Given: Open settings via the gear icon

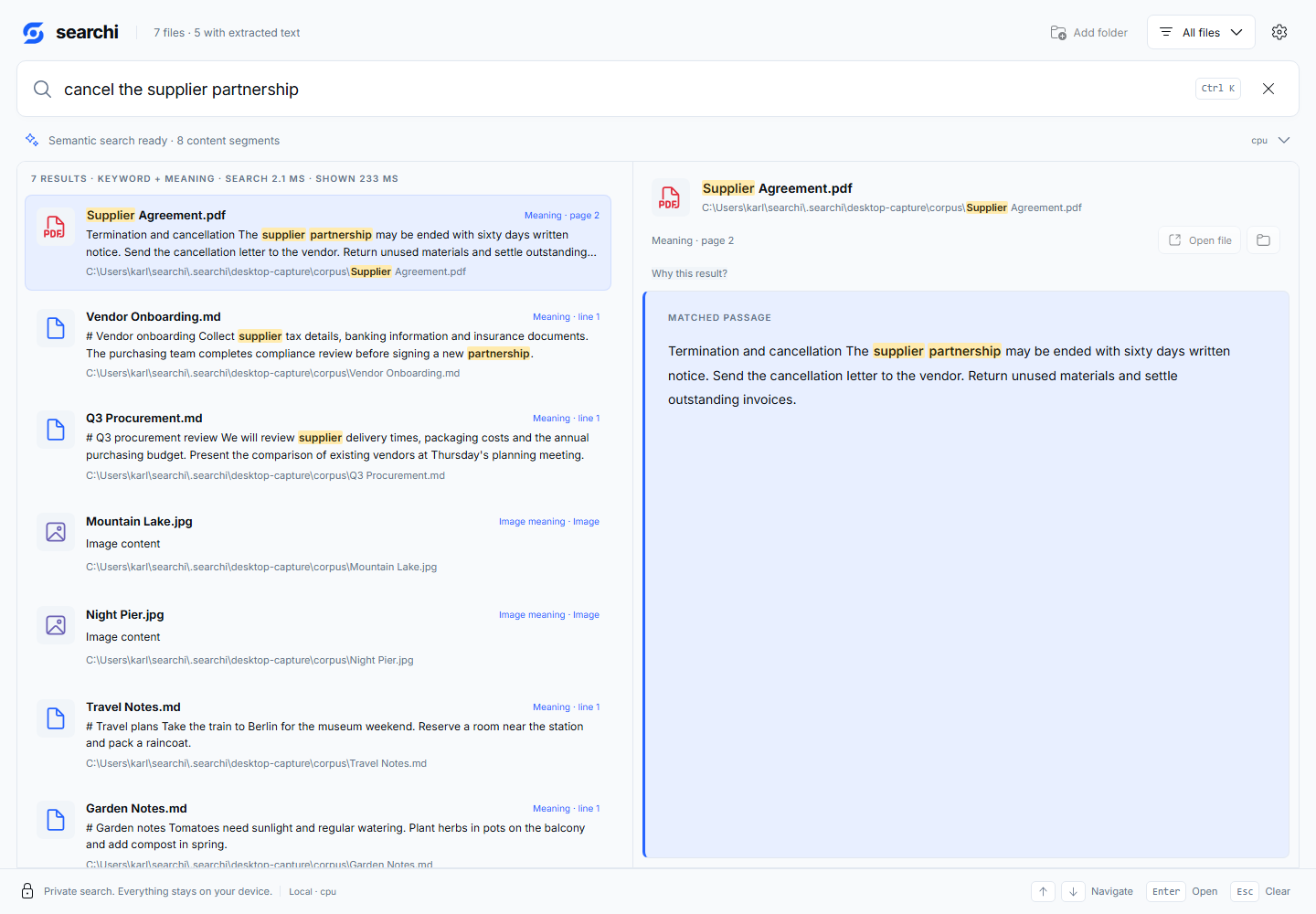Looking at the screenshot, I should 1279,32.
